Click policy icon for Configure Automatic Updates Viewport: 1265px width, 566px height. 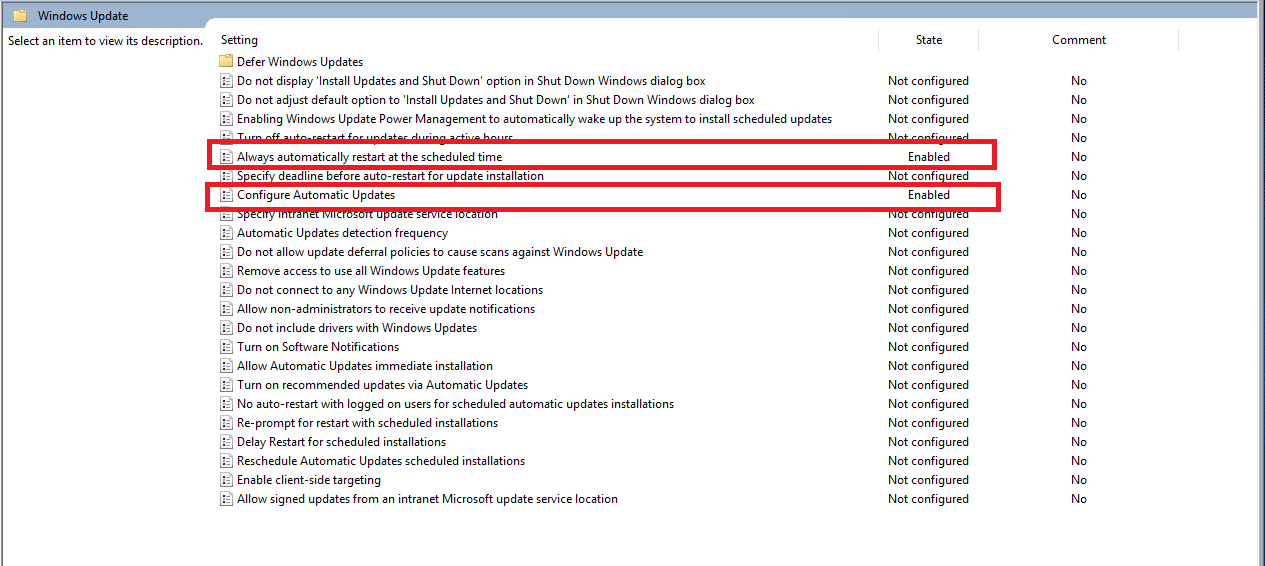[226, 195]
